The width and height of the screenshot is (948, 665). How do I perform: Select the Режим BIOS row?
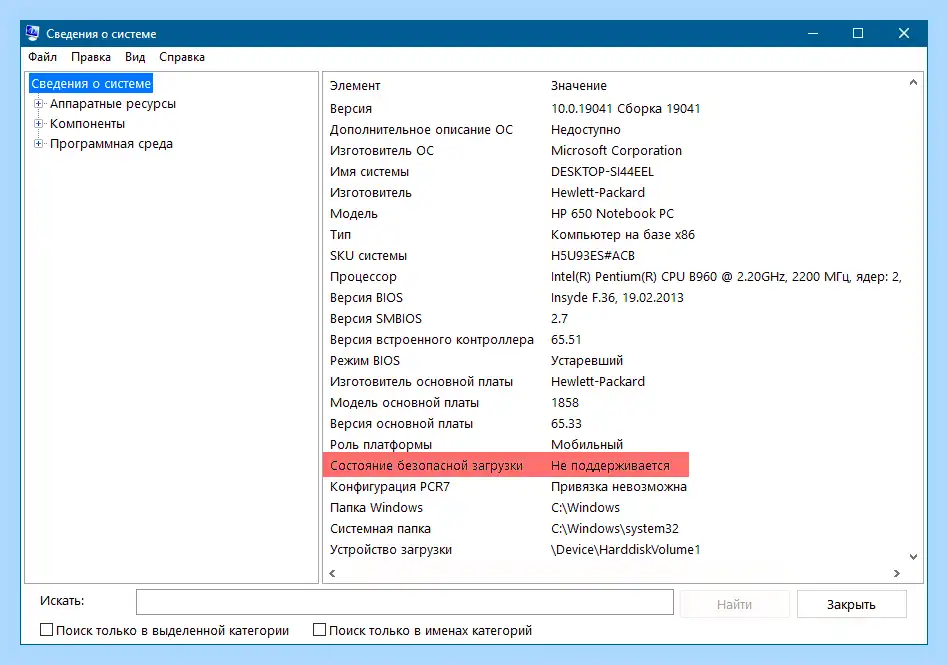tap(614, 360)
